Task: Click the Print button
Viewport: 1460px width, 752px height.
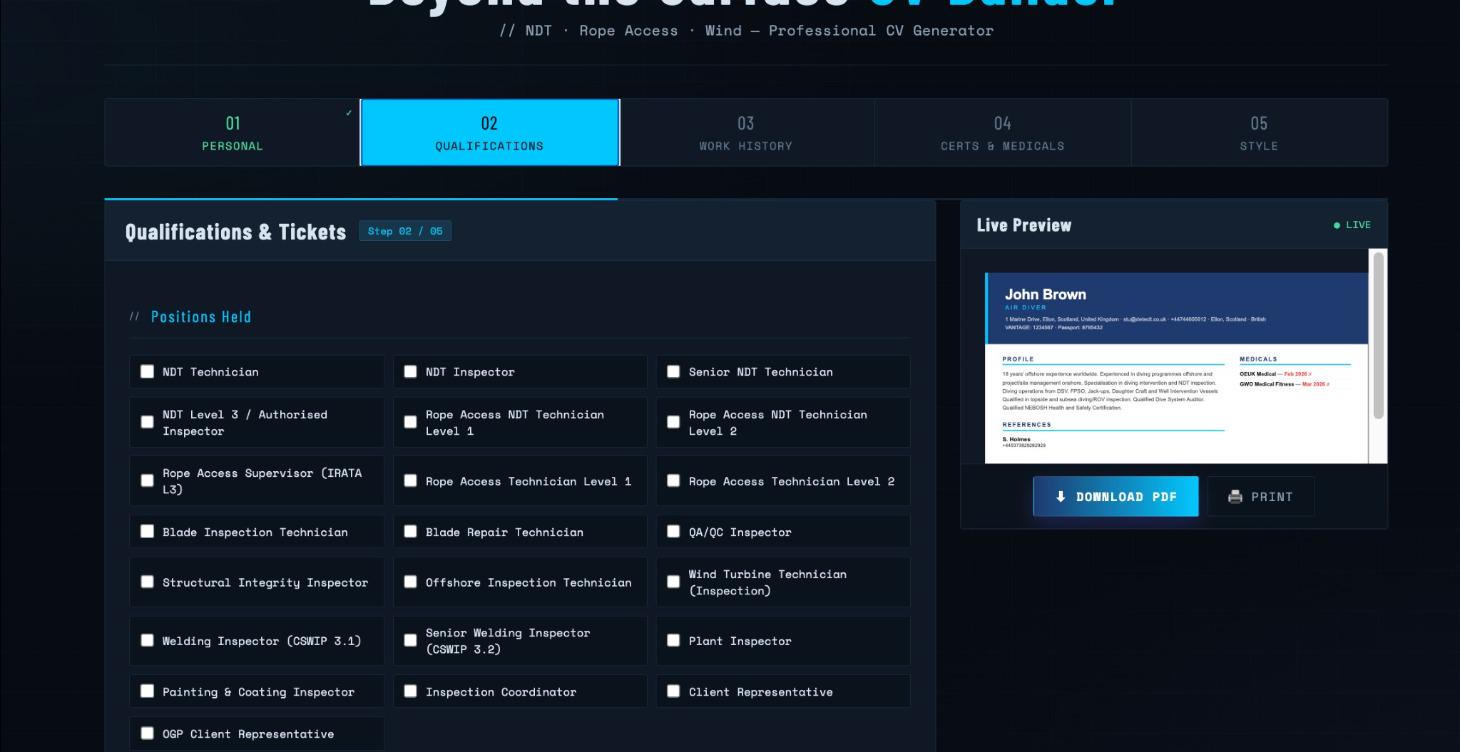Action: click(1260, 497)
